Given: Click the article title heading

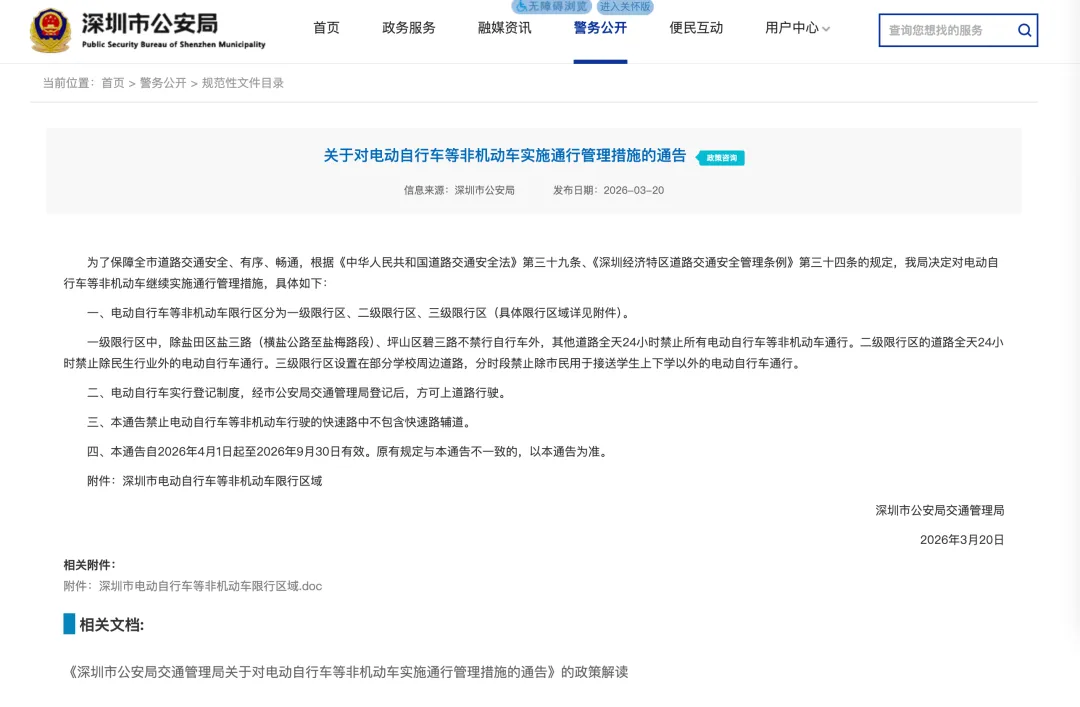Looking at the screenshot, I should (505, 156).
